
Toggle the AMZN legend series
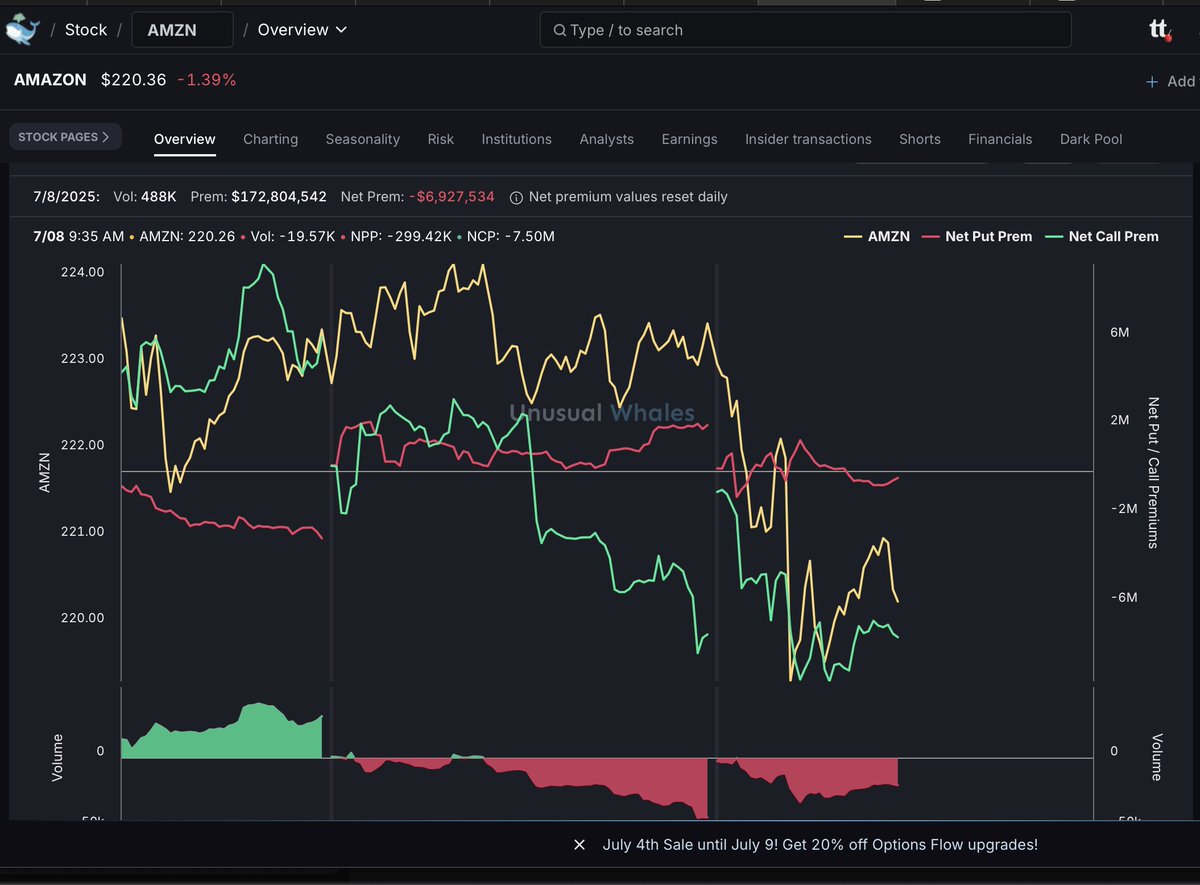click(877, 237)
